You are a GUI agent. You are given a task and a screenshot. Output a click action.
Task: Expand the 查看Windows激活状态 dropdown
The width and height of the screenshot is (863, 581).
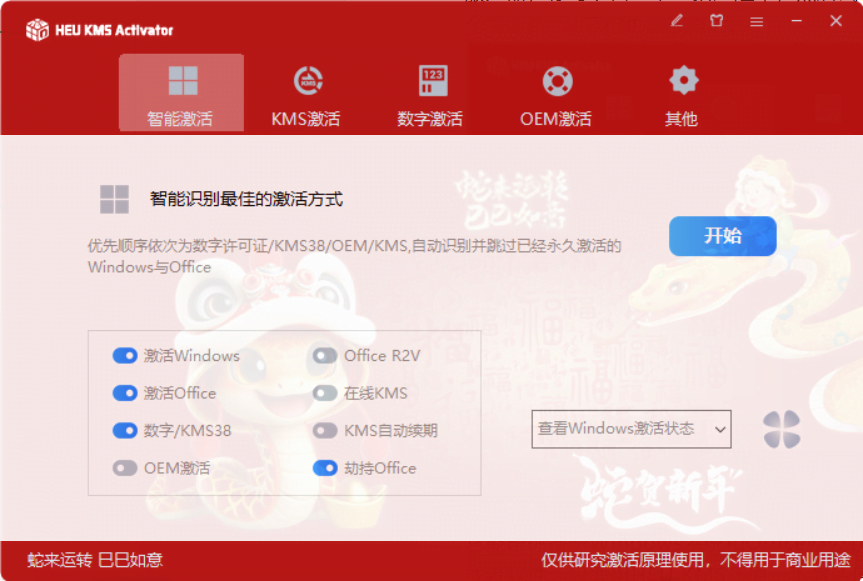pos(631,429)
